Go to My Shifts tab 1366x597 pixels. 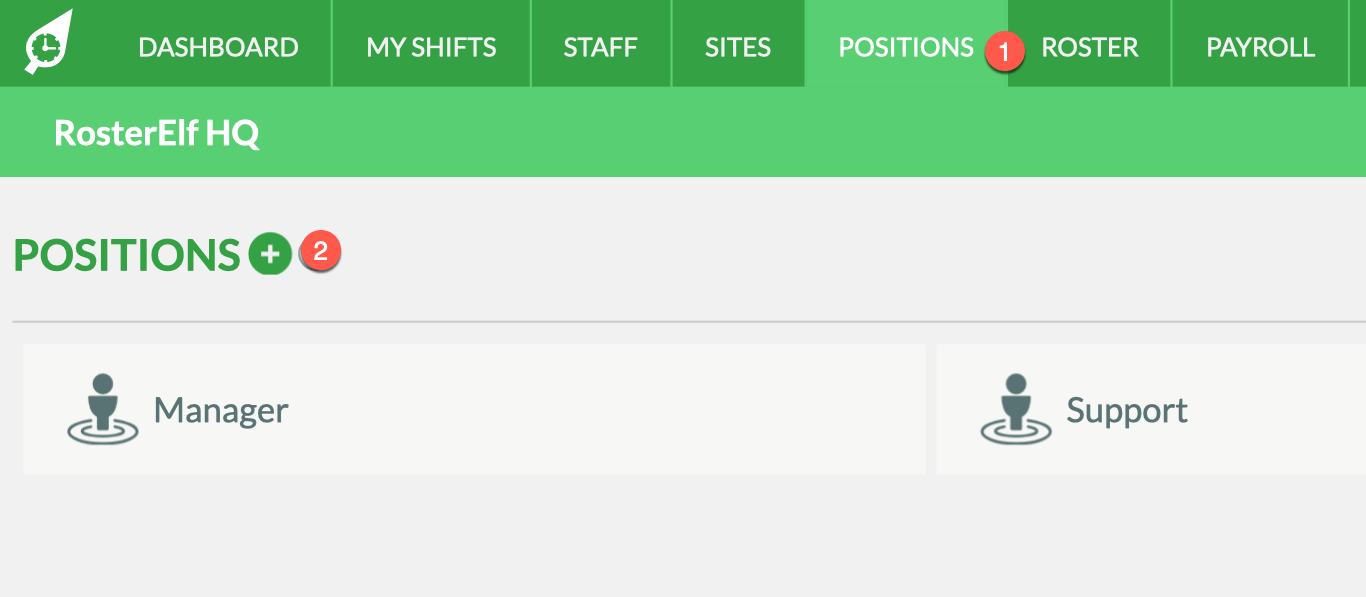click(431, 47)
